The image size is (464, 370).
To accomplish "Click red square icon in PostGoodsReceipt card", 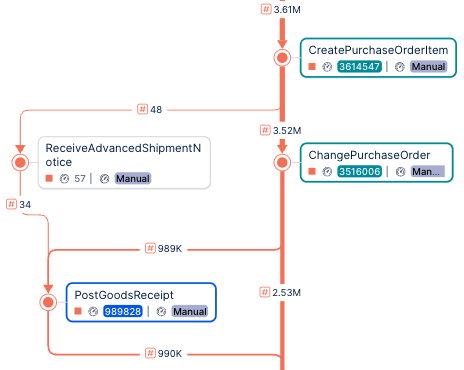I will 78,311.
